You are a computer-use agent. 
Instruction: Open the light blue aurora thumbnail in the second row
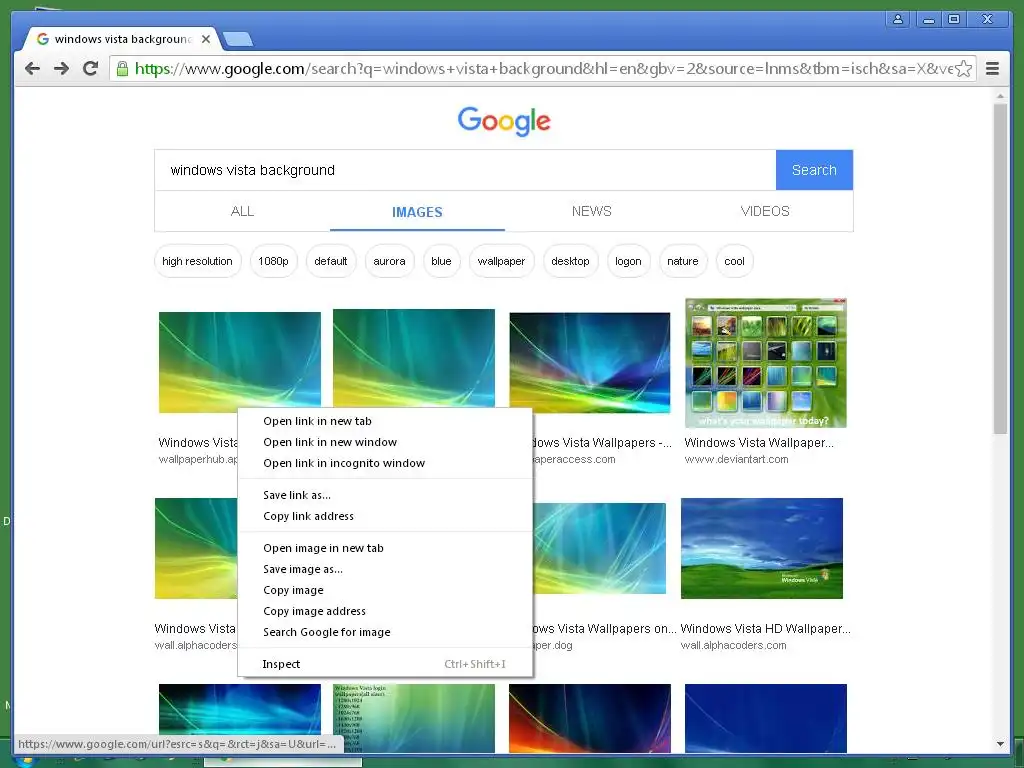point(600,549)
